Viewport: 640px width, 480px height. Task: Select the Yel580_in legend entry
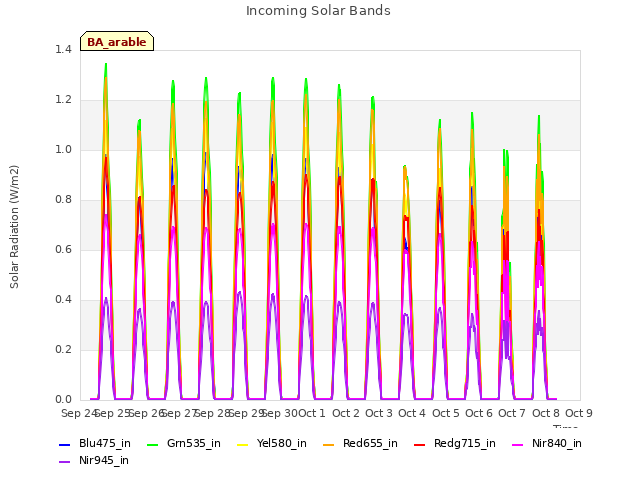[x=272, y=443]
